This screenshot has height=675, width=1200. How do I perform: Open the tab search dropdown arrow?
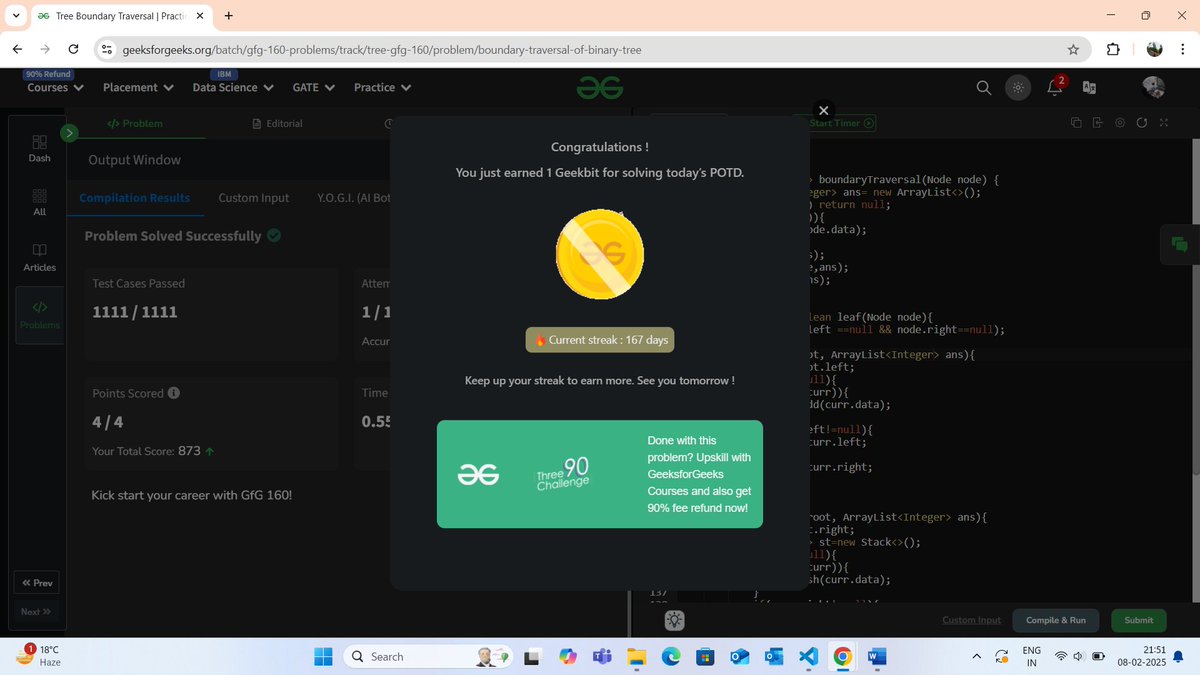click(16, 16)
